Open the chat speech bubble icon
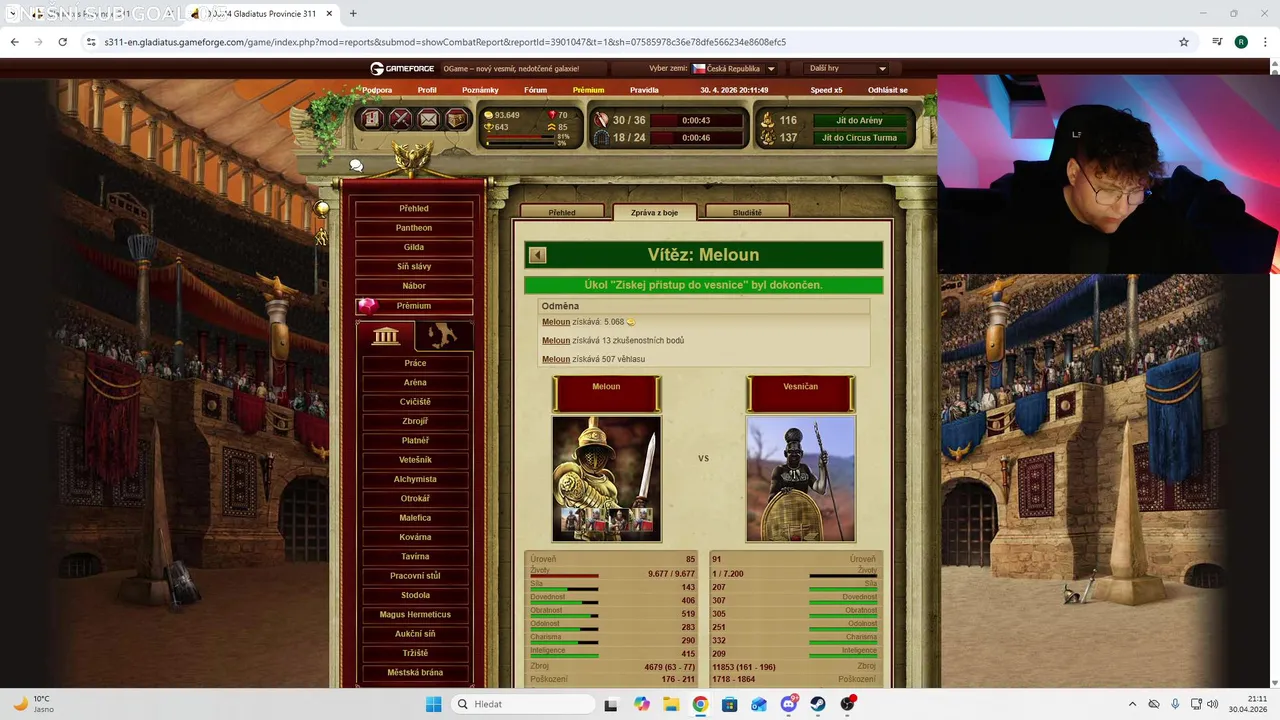 click(x=356, y=166)
